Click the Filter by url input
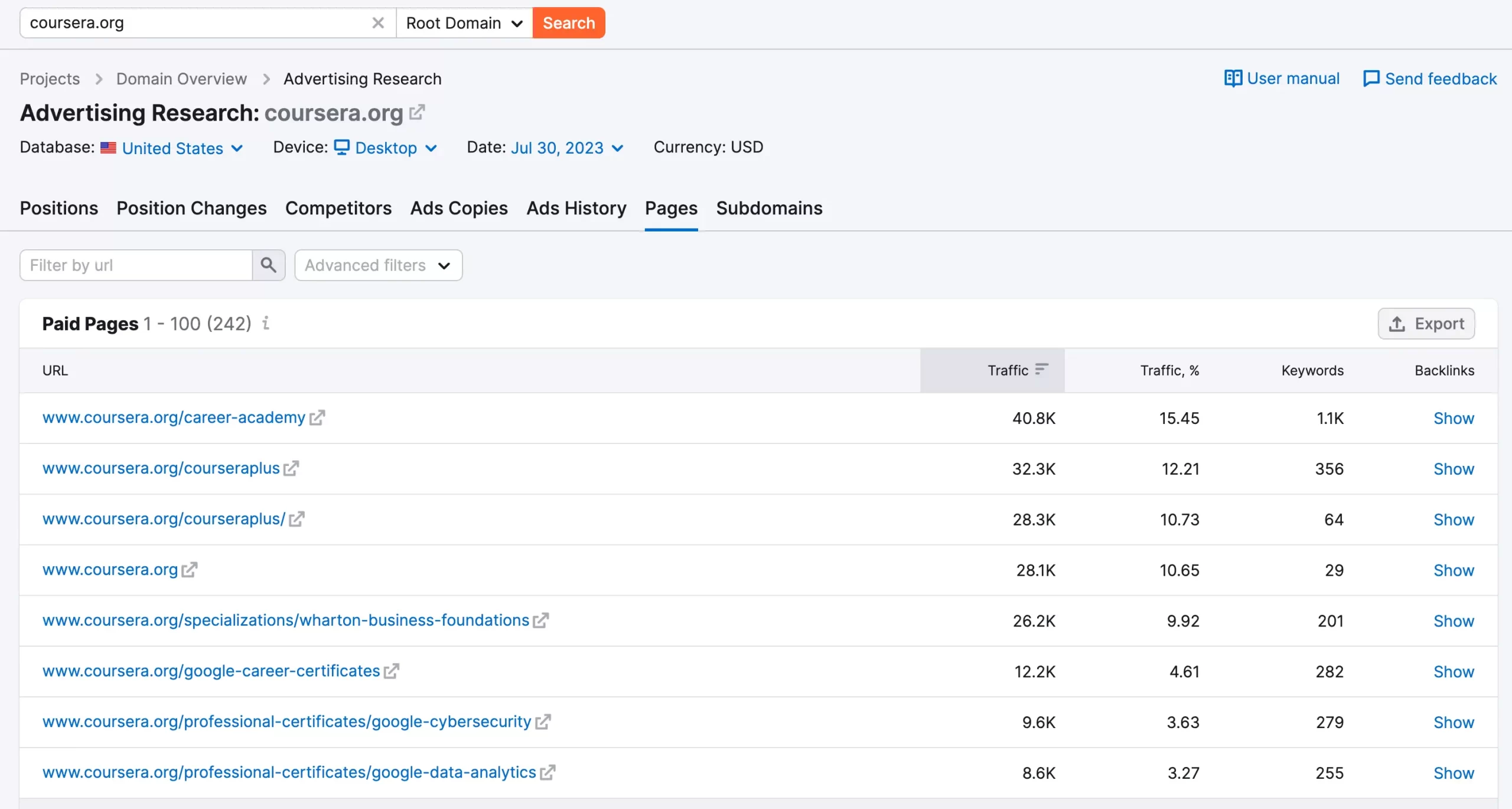The width and height of the screenshot is (1512, 809). coord(136,265)
